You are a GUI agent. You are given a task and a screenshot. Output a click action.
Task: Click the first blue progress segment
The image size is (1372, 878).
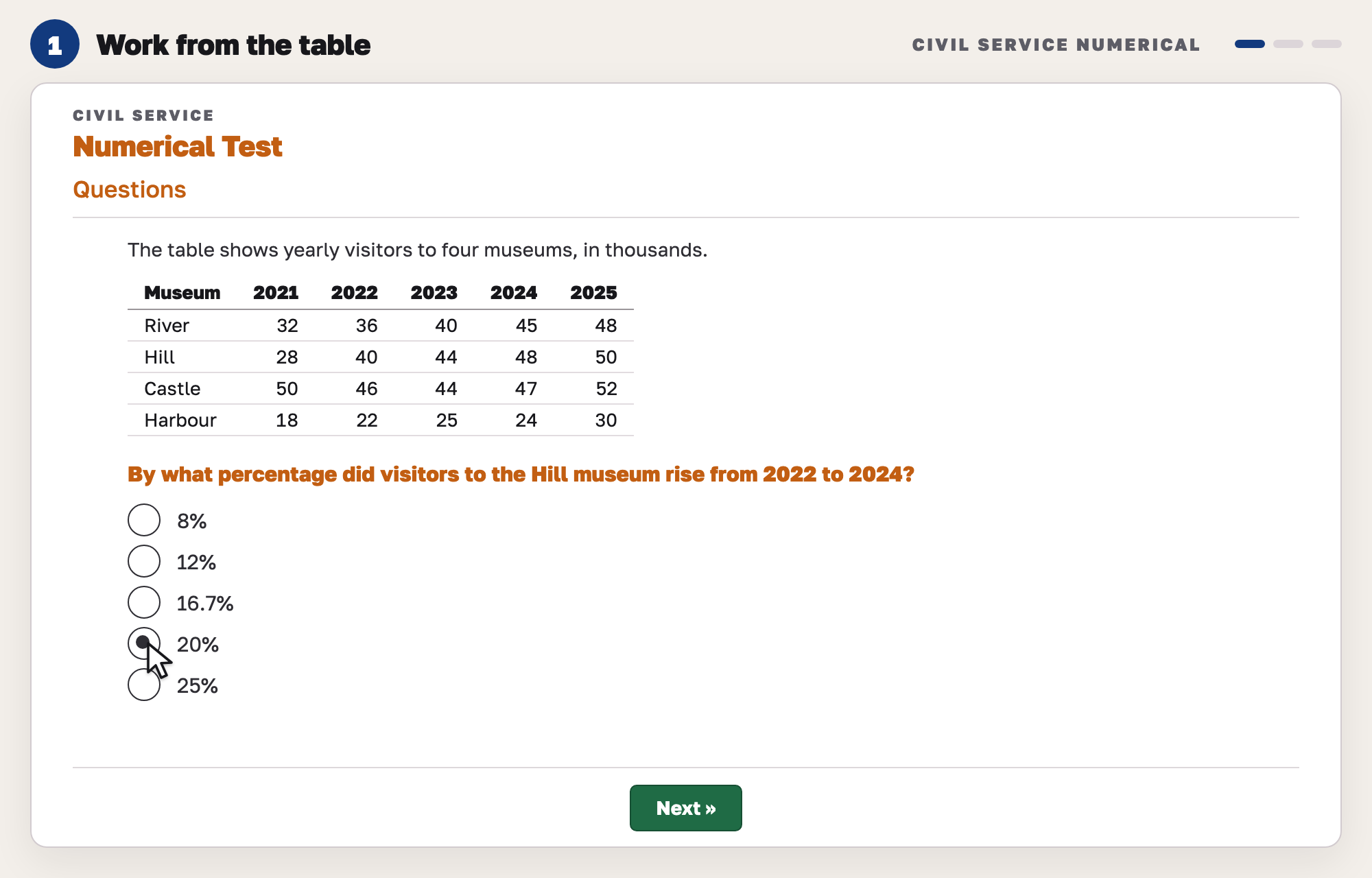pyautogui.click(x=1250, y=44)
